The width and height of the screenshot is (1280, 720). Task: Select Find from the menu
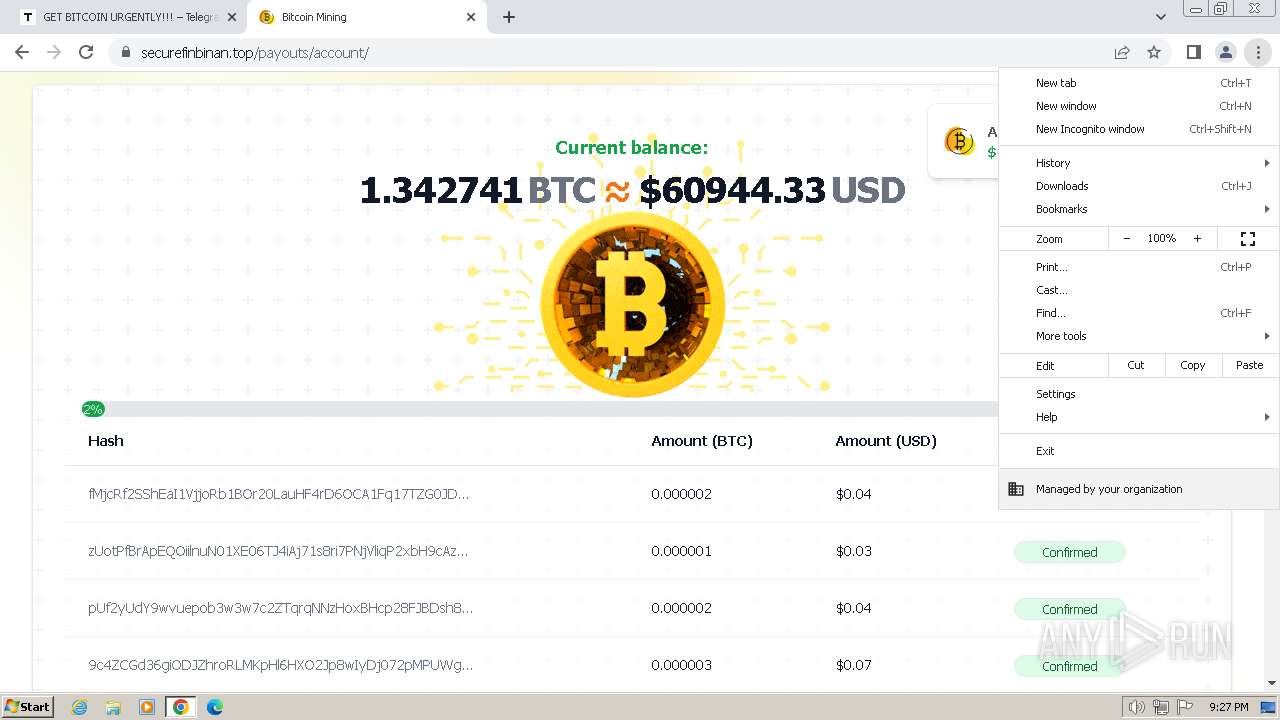click(1138, 313)
